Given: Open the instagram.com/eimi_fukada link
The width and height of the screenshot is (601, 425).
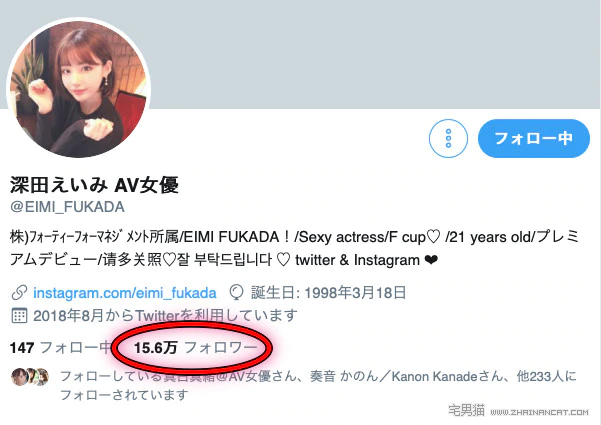Looking at the screenshot, I should pyautogui.click(x=125, y=293).
